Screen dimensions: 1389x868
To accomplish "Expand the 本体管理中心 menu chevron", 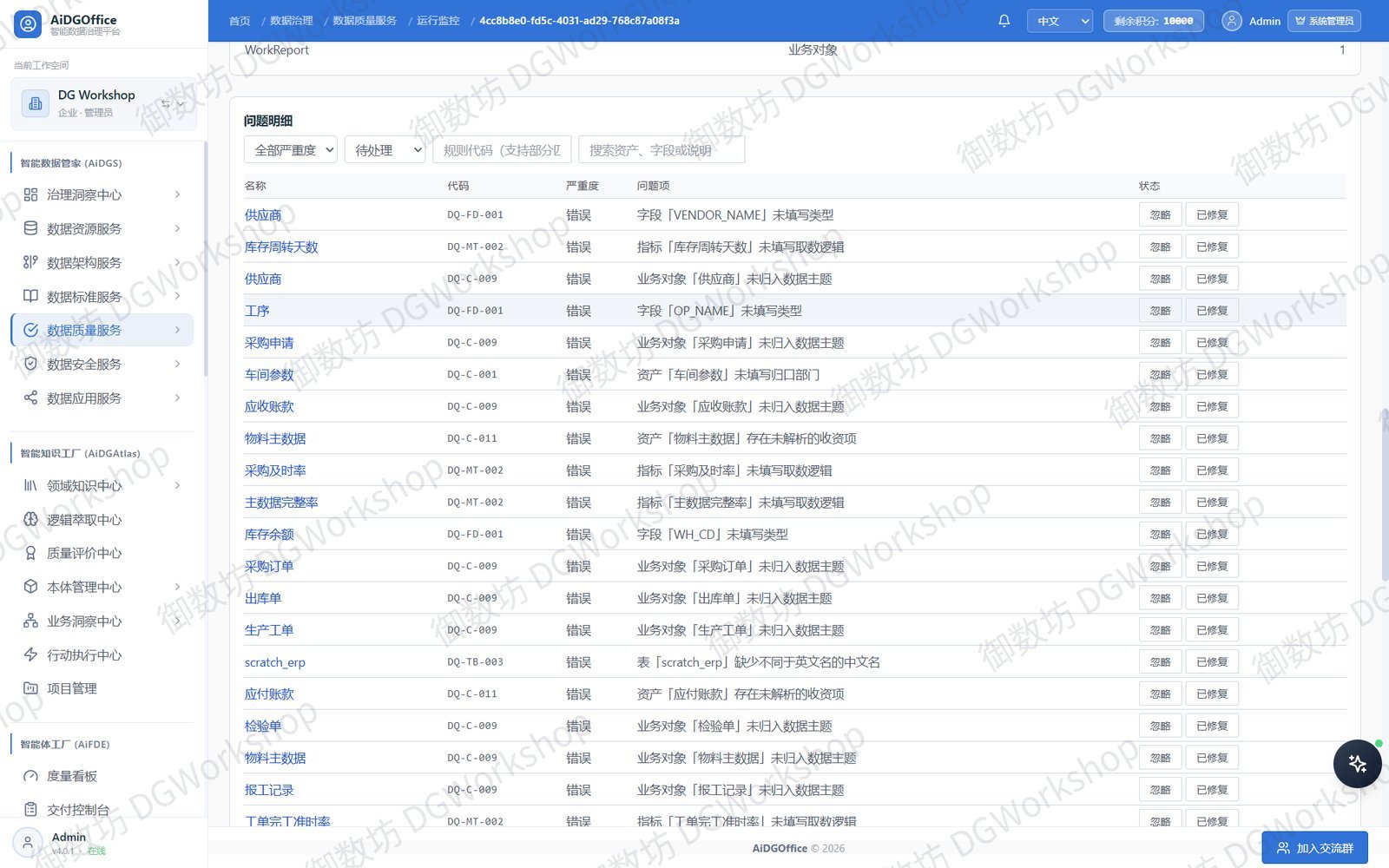I will (177, 587).
